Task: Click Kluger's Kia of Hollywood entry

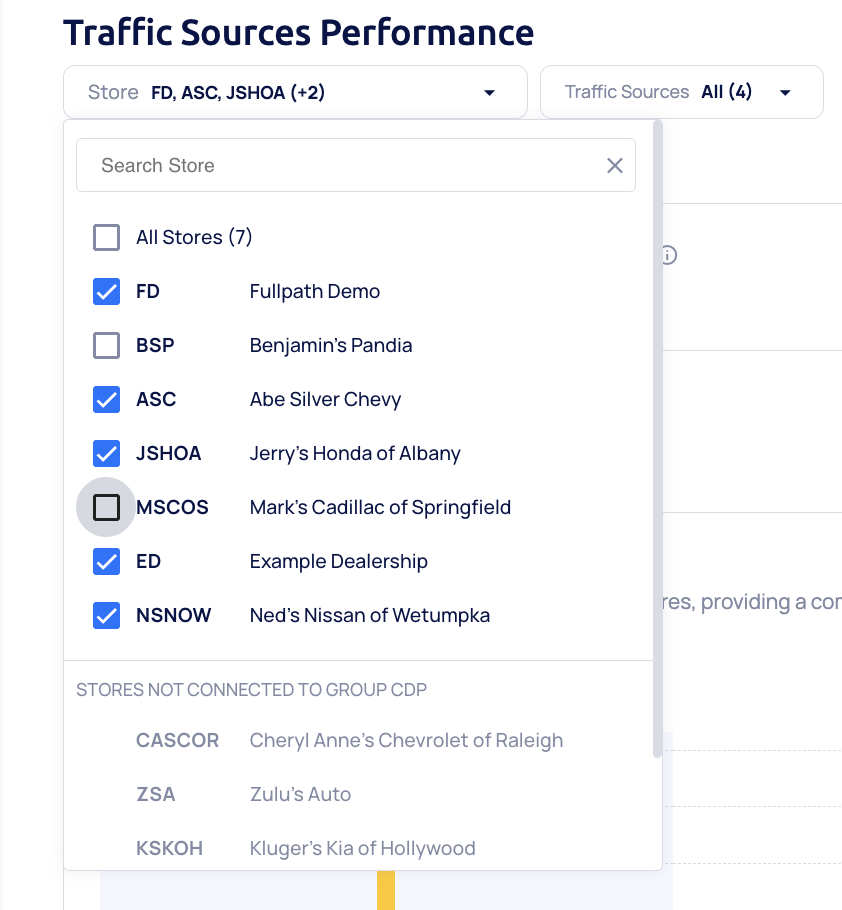Action: point(362,849)
